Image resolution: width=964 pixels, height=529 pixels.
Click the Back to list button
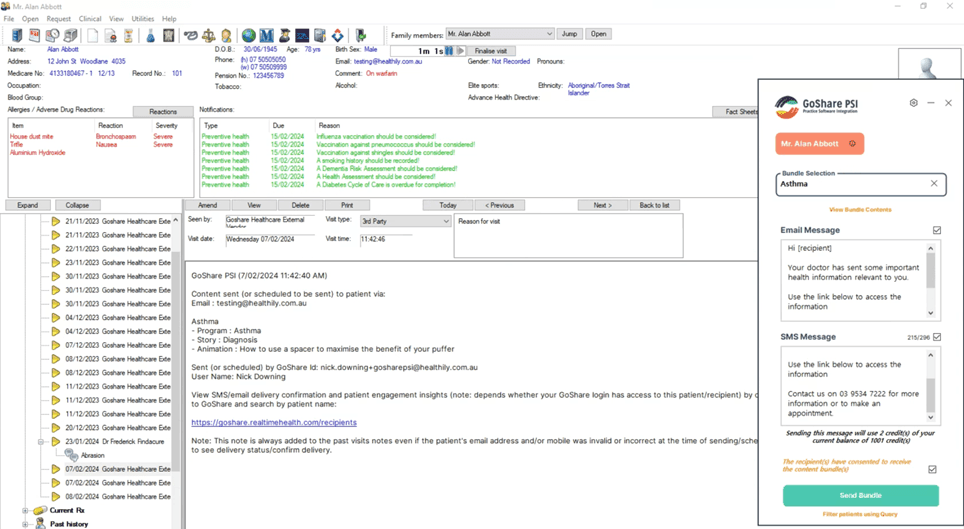[x=654, y=205]
